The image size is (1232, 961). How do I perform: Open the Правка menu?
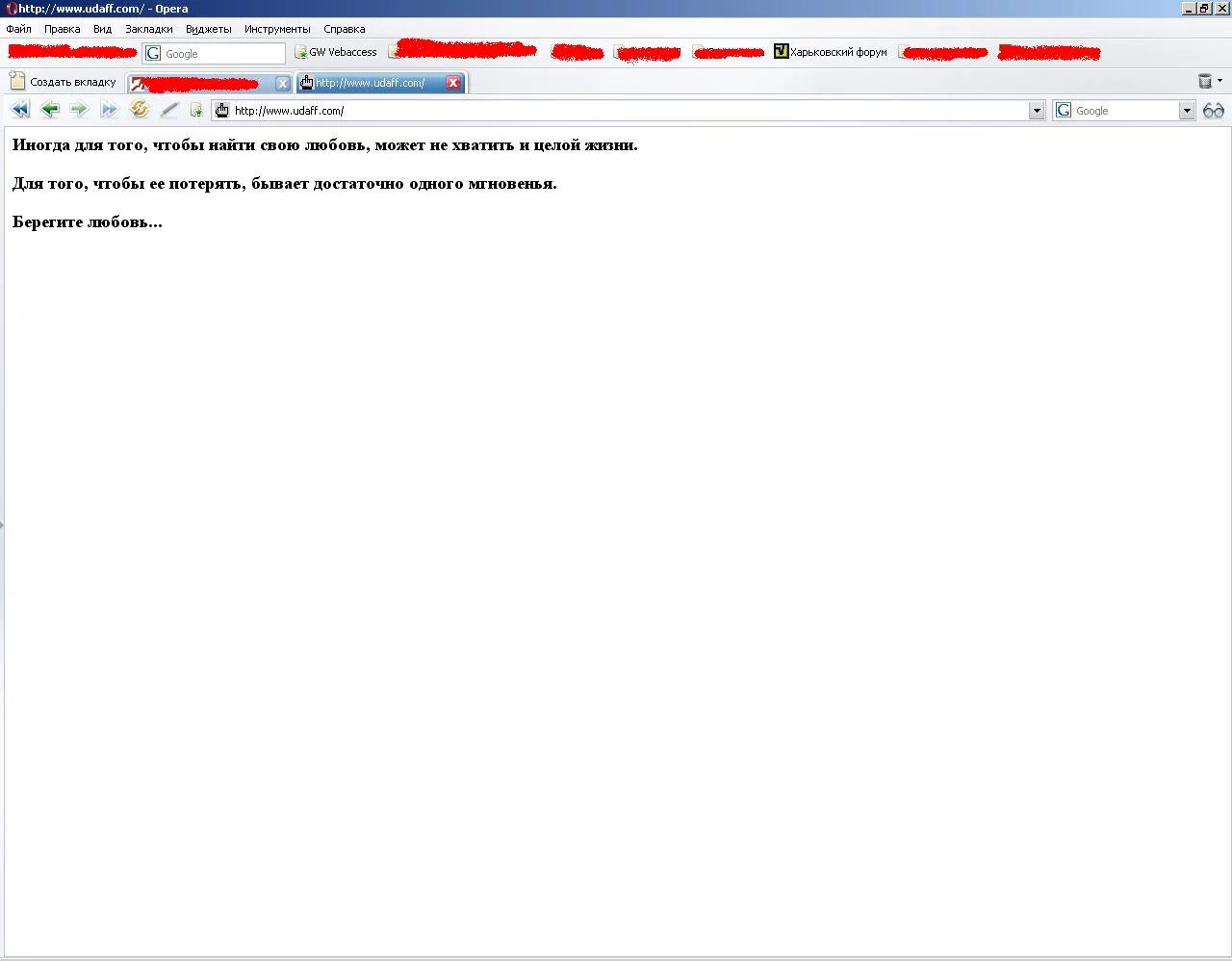click(x=62, y=29)
